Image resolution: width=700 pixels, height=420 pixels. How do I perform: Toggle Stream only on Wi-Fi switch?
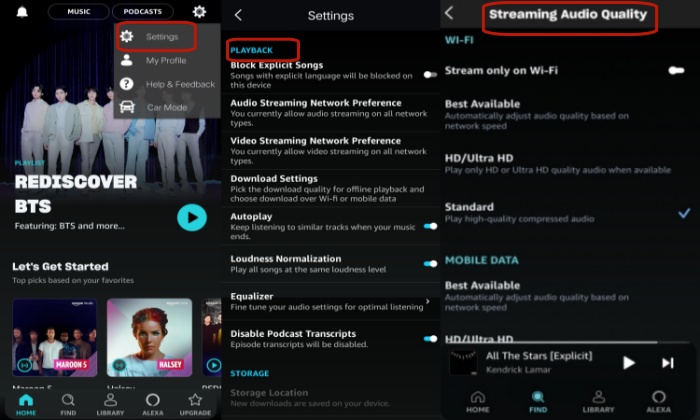pos(676,70)
